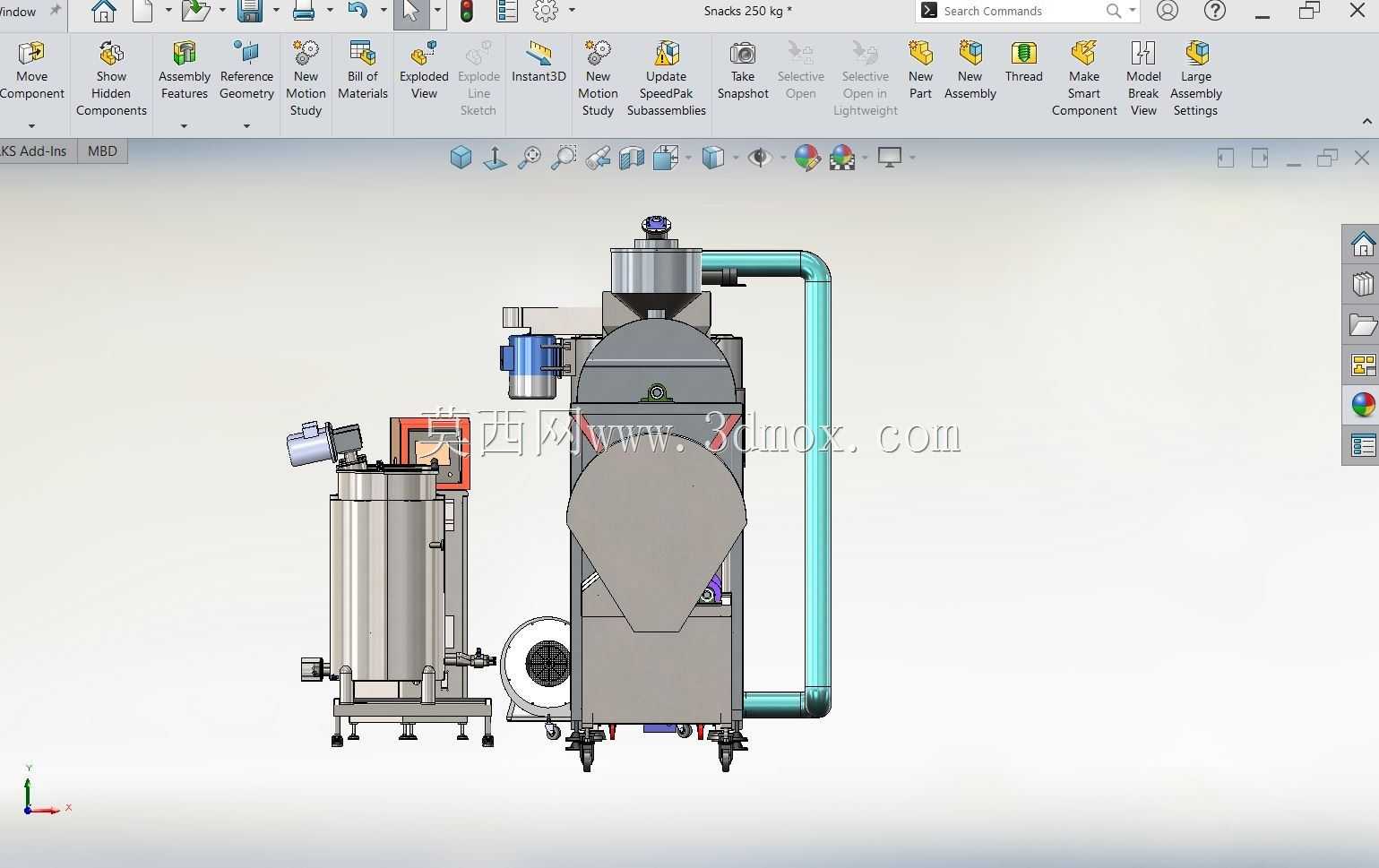Screen dimensions: 1379x868
Task: Switch to the SOLIDWORKS Add-Ins tab
Action: [34, 150]
